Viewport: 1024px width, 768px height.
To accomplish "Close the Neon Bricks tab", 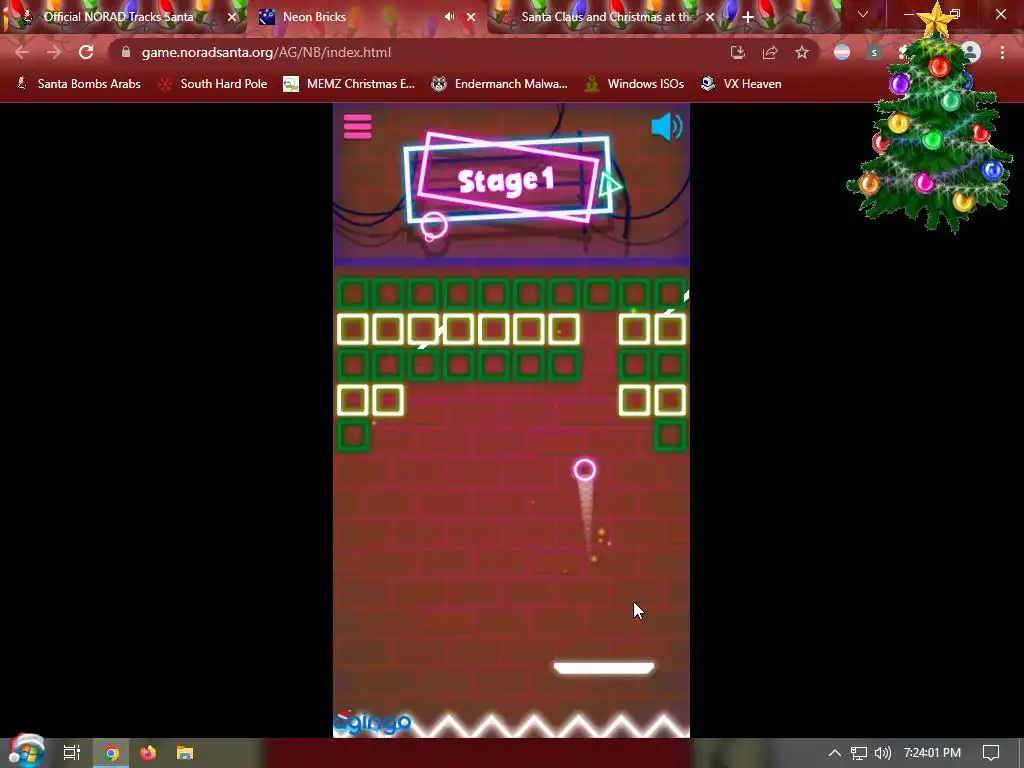I will click(471, 17).
